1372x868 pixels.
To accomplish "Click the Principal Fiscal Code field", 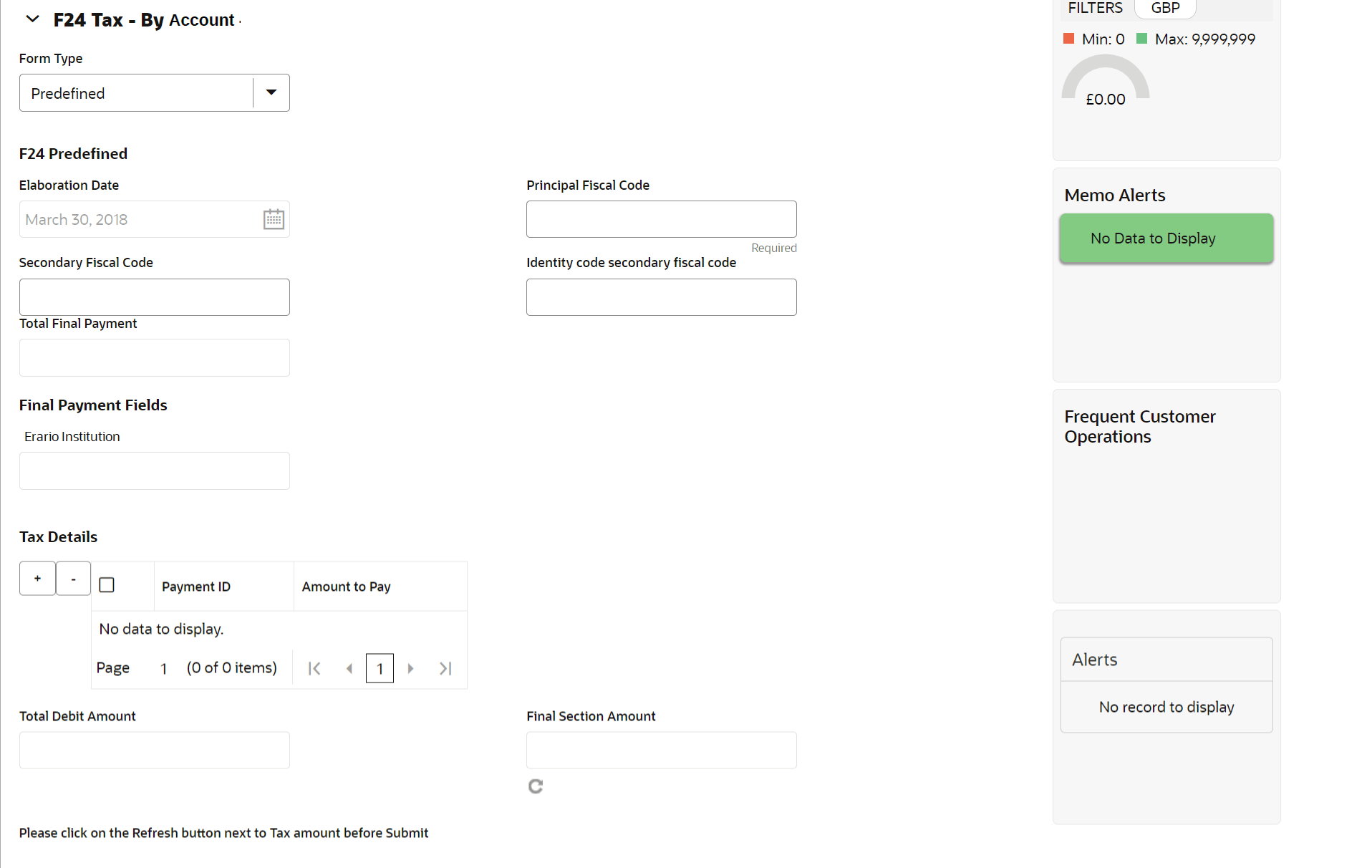I will coord(661,219).
